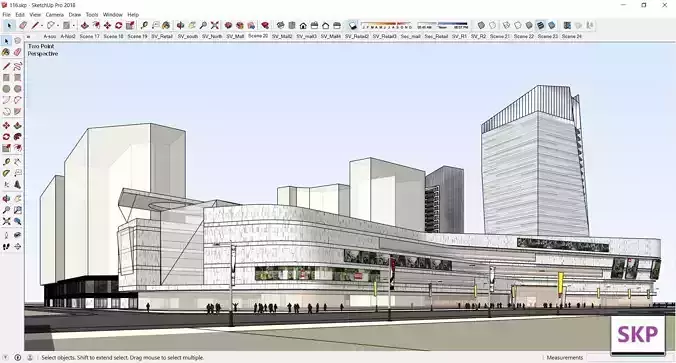Screen dimensions: 676x363
Task: Switch to Scene 17 tab
Action: click(x=89, y=37)
